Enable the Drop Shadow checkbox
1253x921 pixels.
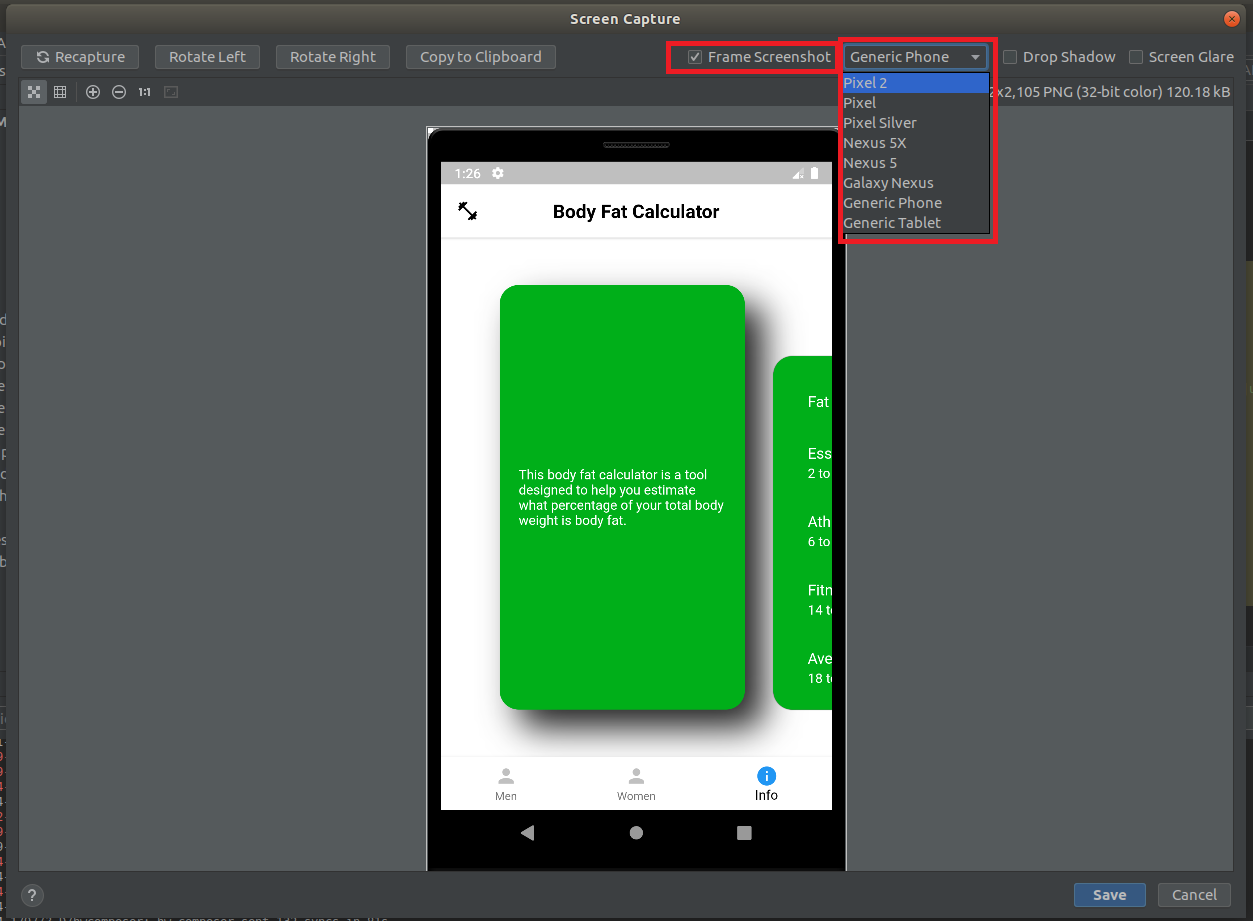(x=1010, y=57)
